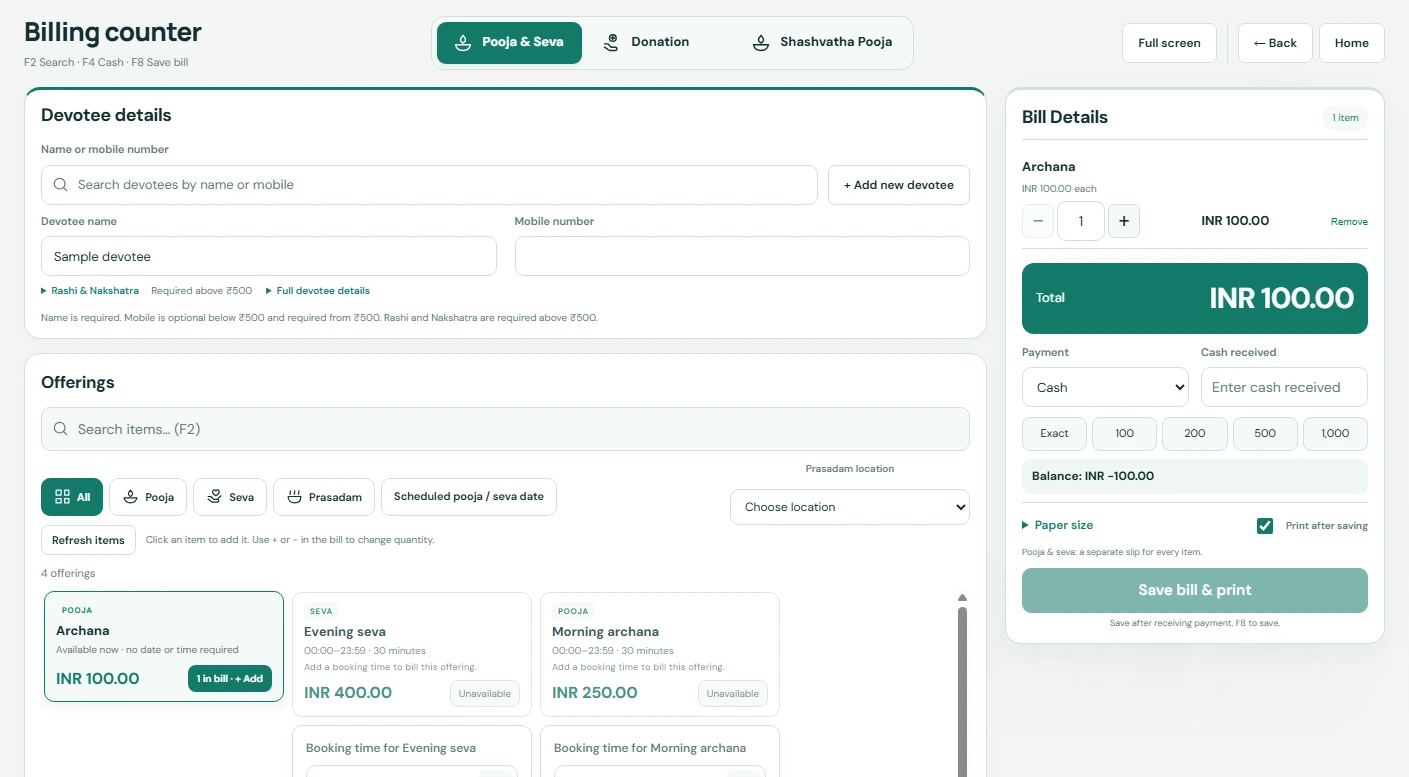This screenshot has height=777, width=1409.
Task: Focus the Cash received input field
Action: coord(1284,387)
